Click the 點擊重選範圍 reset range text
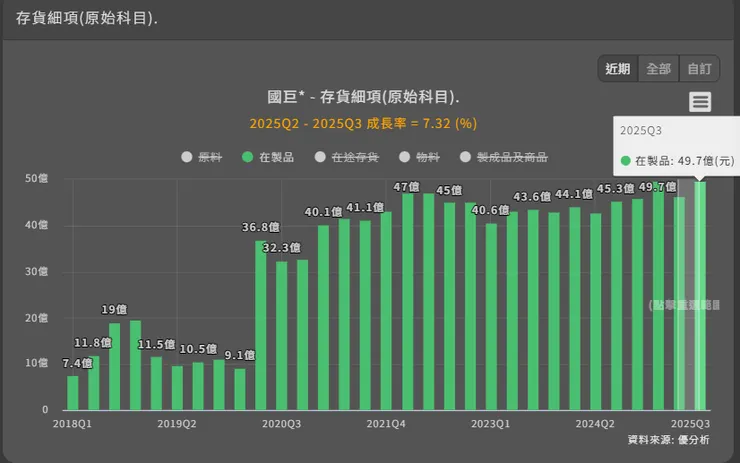The height and width of the screenshot is (463, 740). tap(684, 305)
